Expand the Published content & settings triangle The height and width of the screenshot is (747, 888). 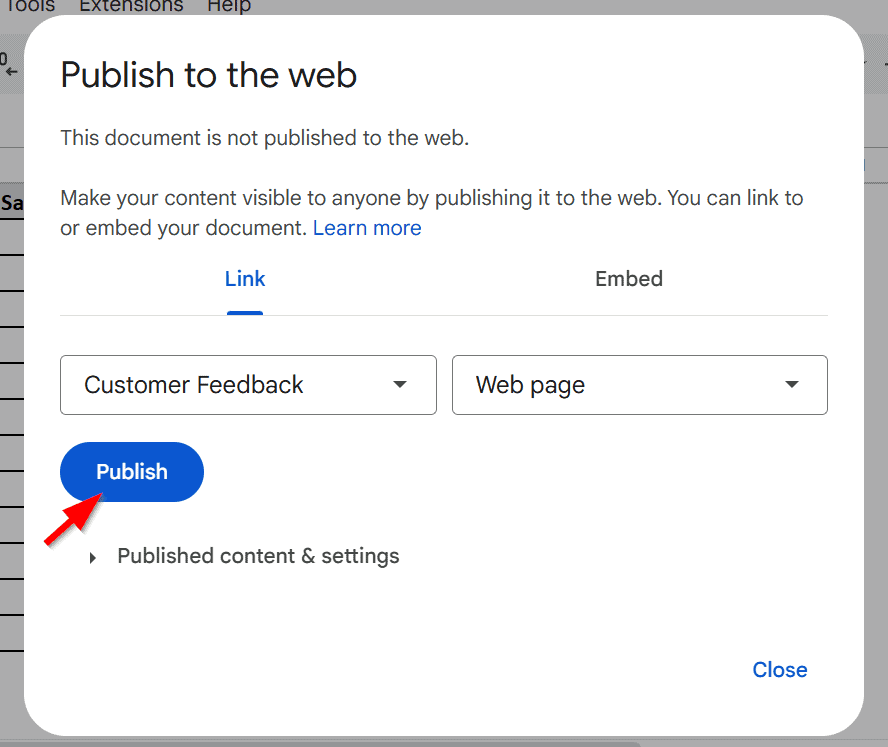click(93, 558)
